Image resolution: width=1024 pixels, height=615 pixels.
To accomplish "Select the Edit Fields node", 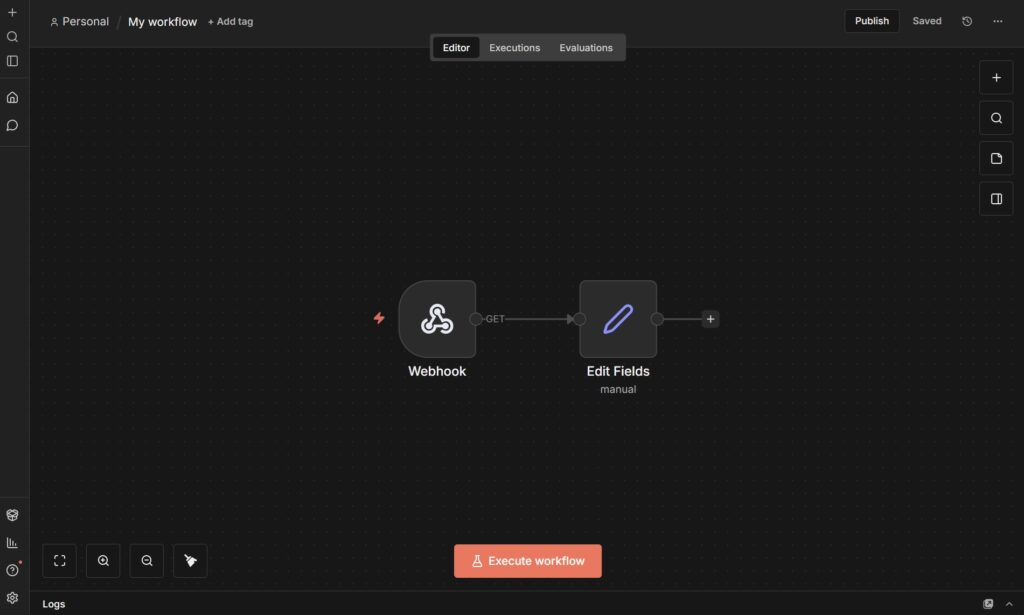I will point(618,319).
